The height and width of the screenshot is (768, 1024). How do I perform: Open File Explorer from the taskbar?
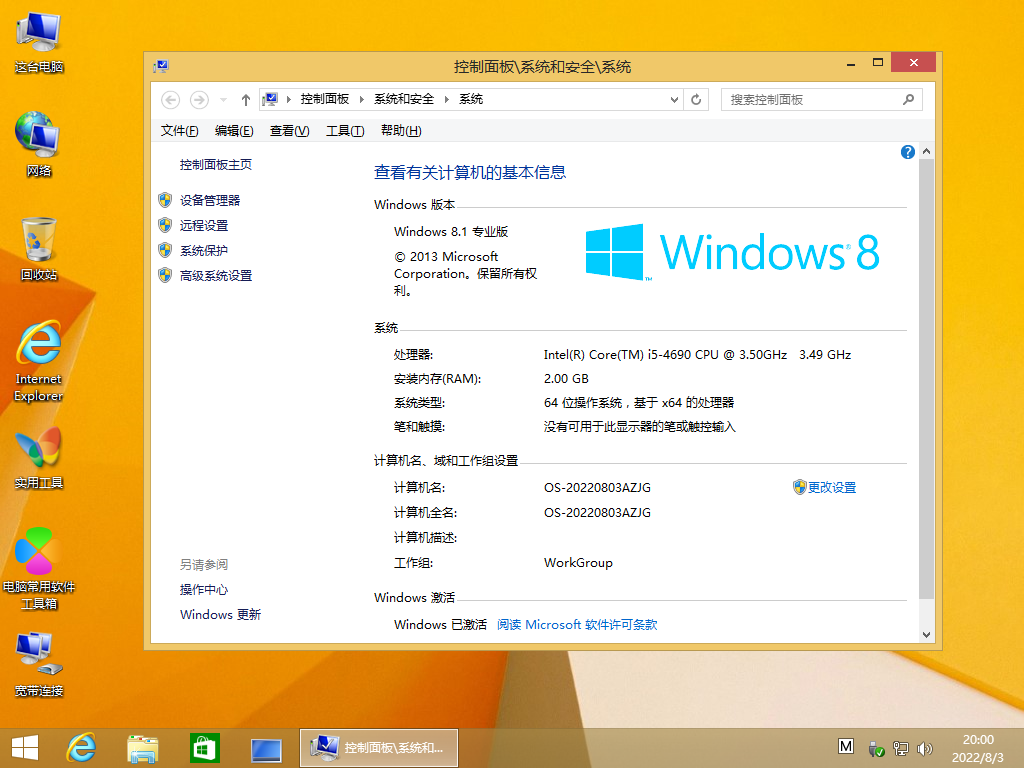[142, 748]
